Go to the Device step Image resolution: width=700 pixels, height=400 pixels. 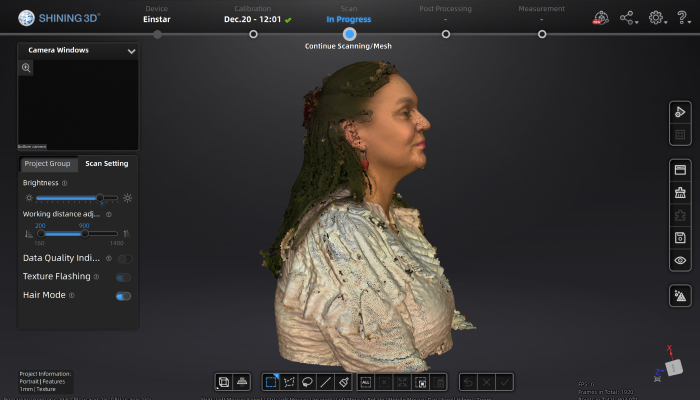[x=157, y=34]
